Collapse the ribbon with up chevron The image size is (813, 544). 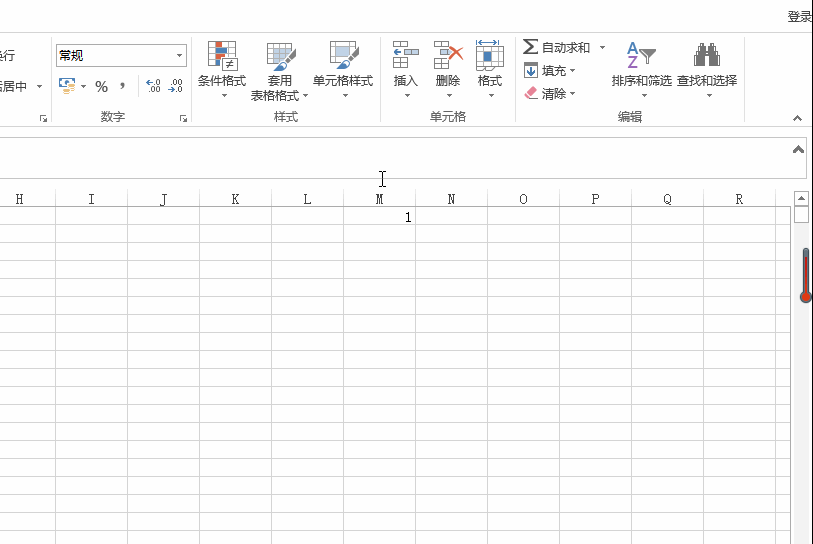[797, 119]
